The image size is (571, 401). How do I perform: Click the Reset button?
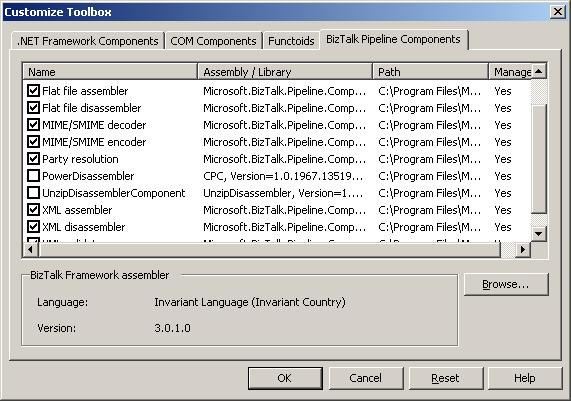(446, 378)
